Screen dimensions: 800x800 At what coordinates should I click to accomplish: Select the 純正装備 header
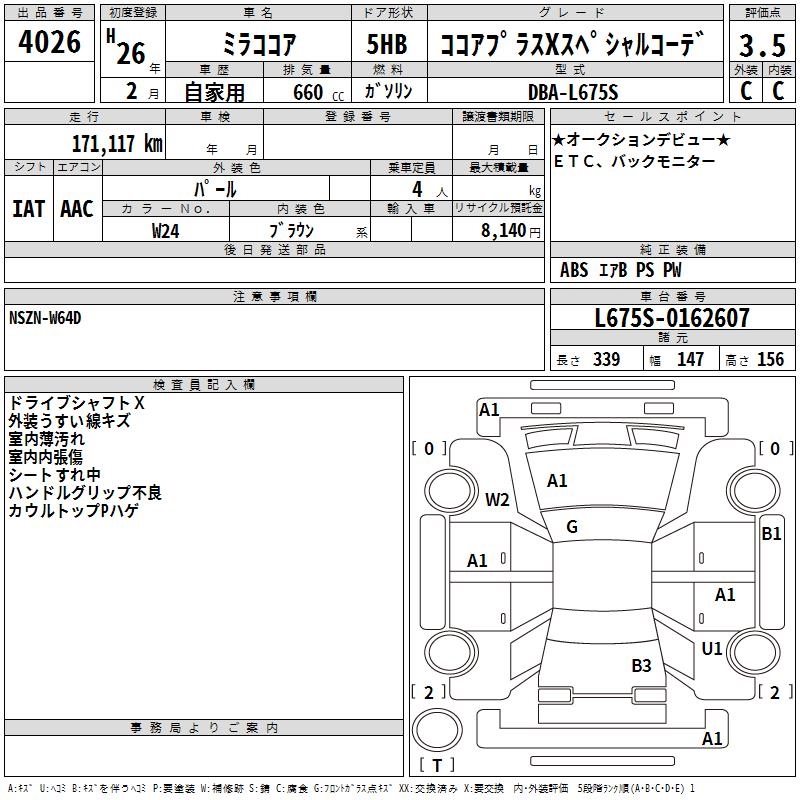click(x=672, y=249)
